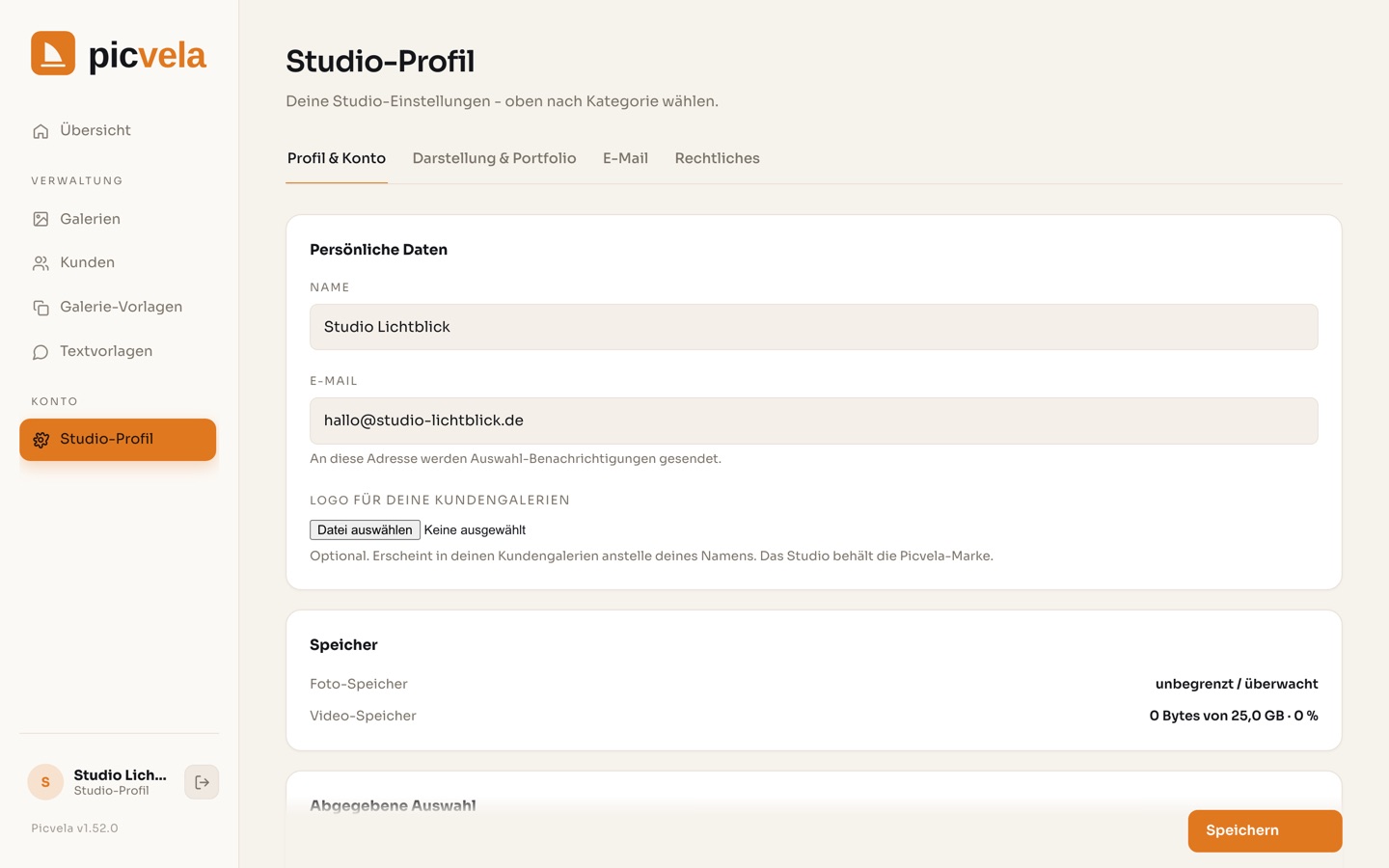The width and height of the screenshot is (1389, 868).
Task: Click the 0 Bytes von 25,0 GB value
Action: (1234, 716)
